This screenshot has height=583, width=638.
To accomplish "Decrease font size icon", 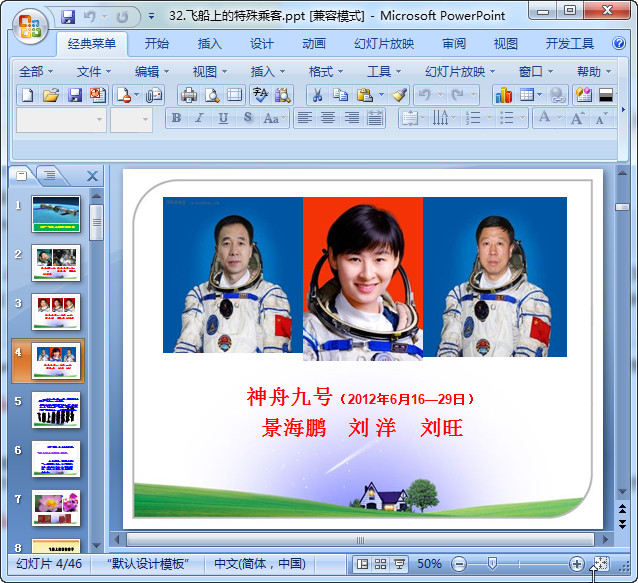I will 601,118.
